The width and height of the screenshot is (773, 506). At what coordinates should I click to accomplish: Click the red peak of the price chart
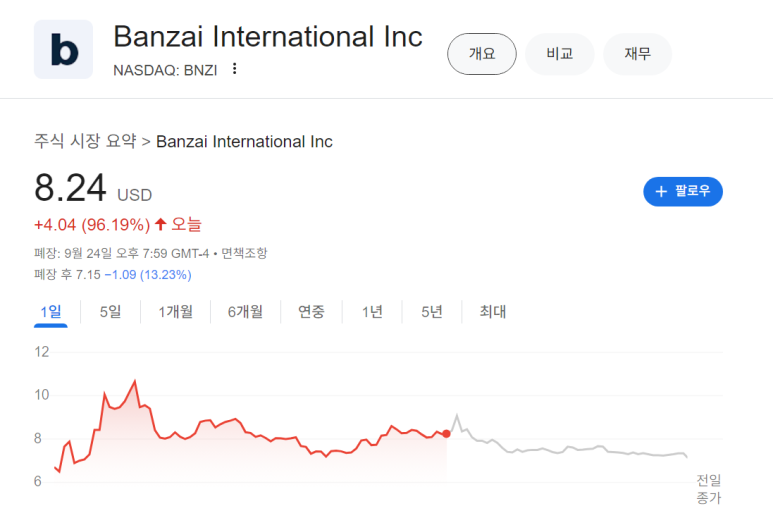[134, 381]
